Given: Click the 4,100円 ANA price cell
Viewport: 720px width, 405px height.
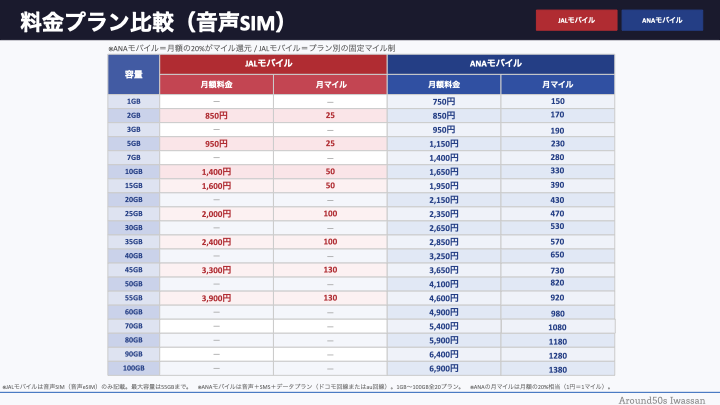Looking at the screenshot, I should point(443,284).
